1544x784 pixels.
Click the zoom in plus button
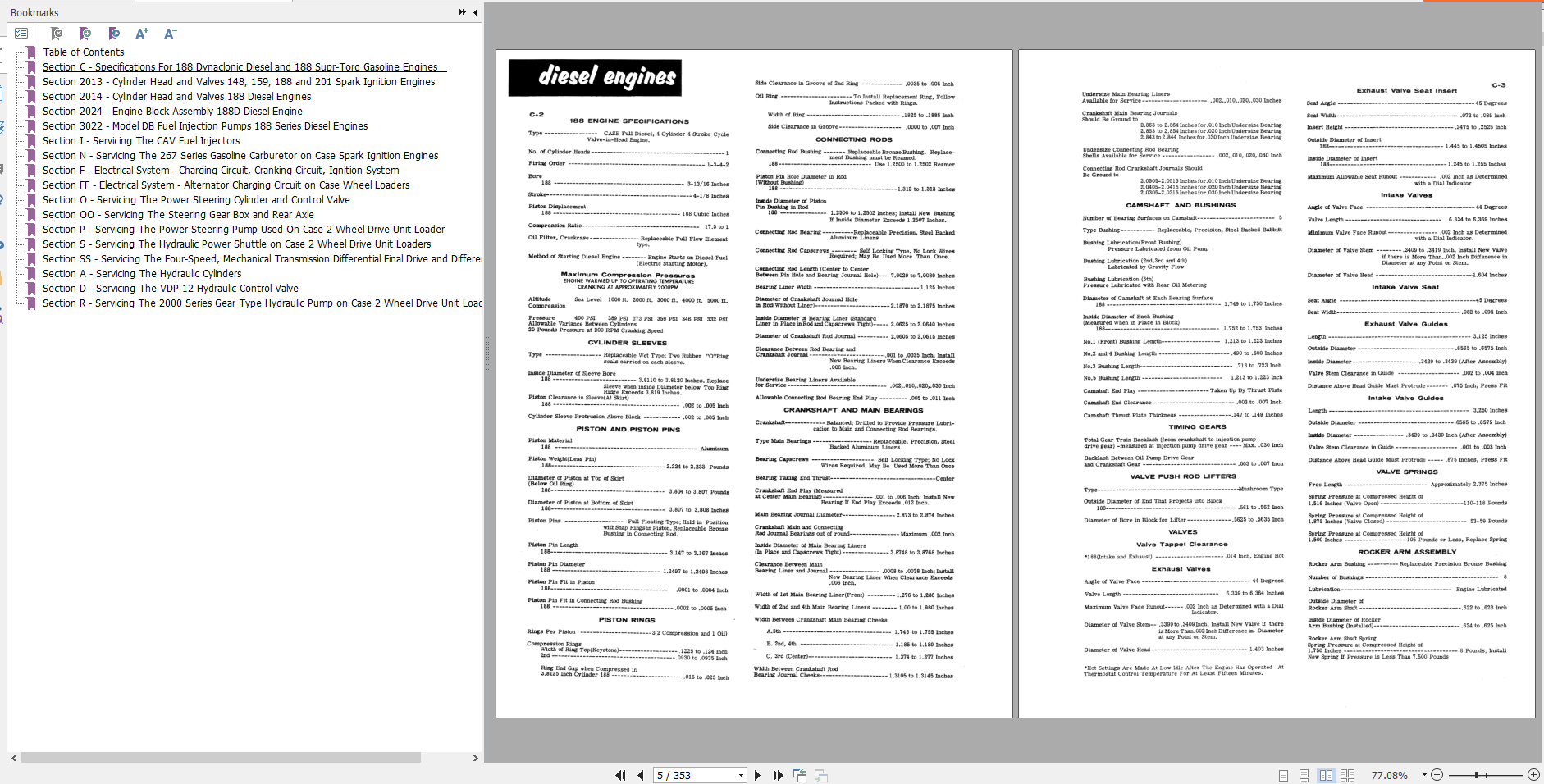(1533, 775)
